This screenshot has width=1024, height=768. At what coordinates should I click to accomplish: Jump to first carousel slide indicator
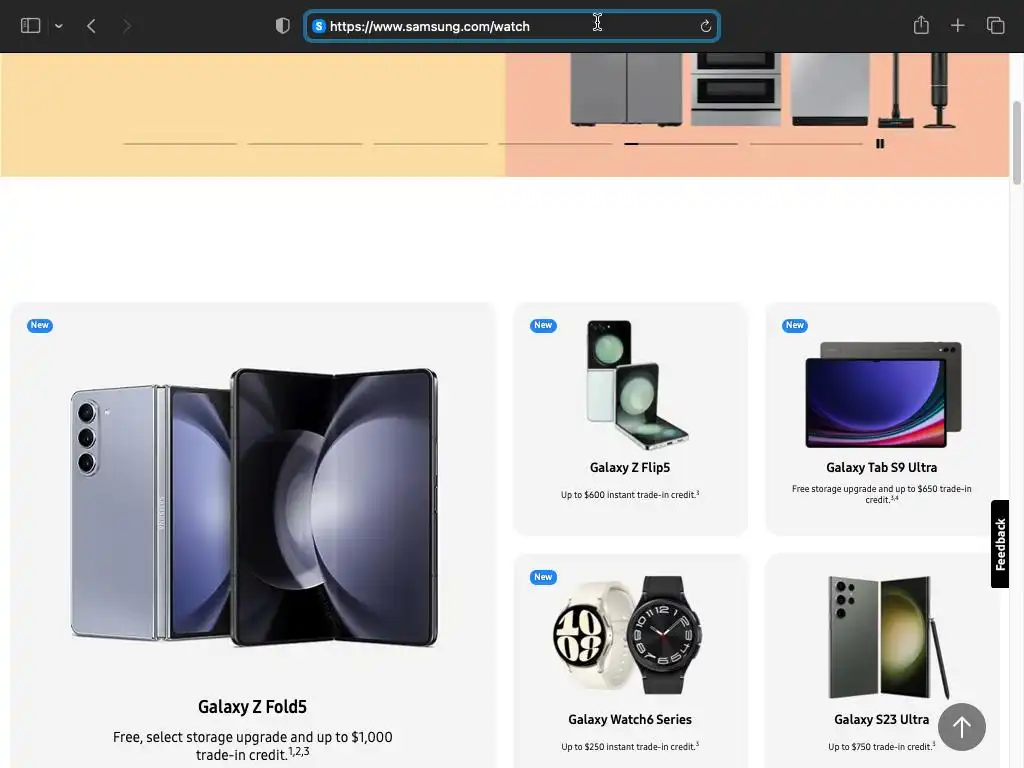(180, 144)
